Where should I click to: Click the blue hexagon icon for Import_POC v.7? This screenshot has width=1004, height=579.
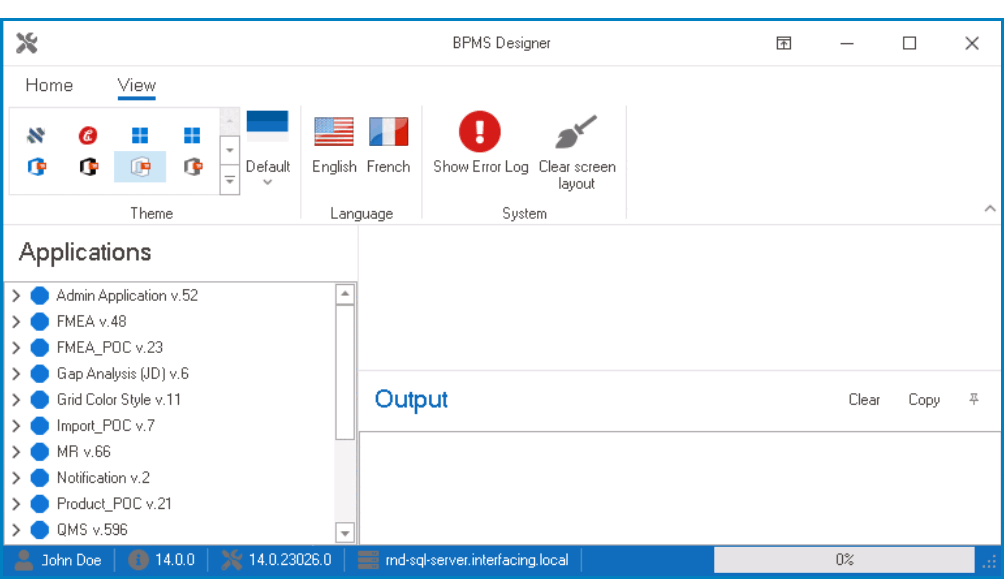(40, 425)
